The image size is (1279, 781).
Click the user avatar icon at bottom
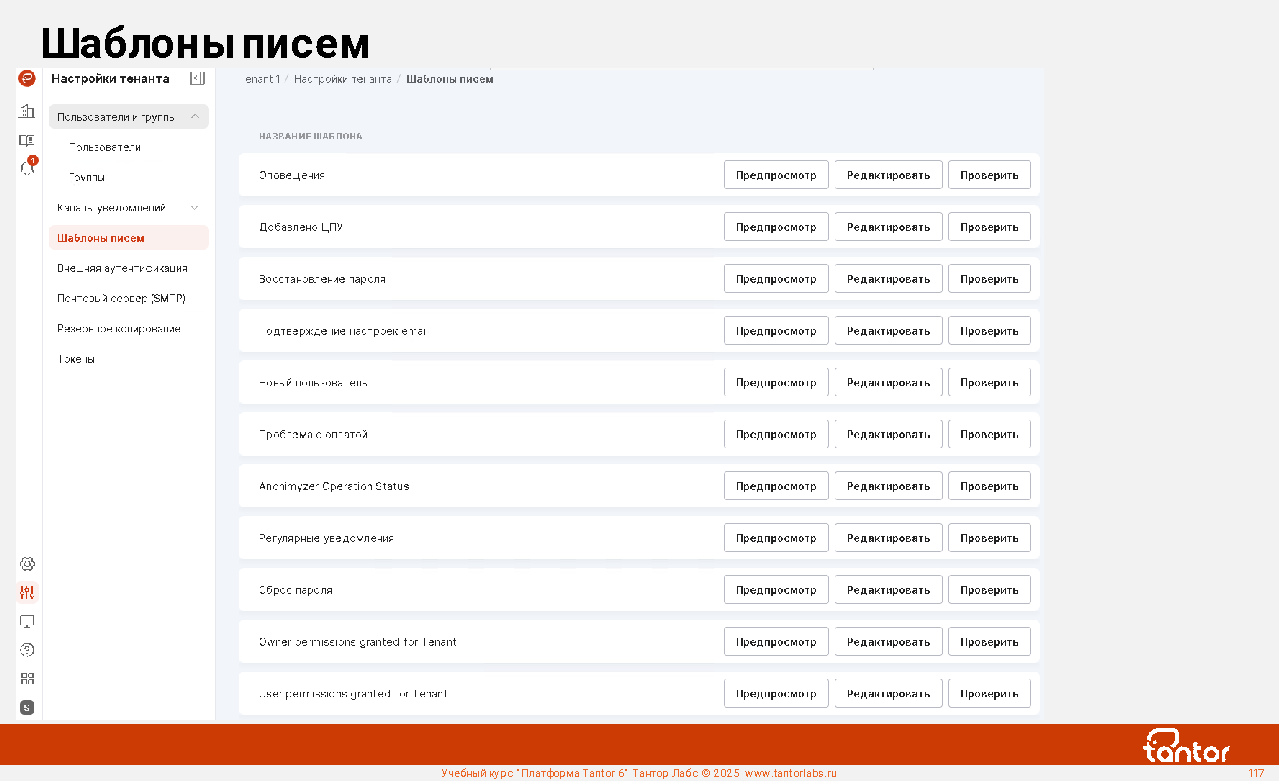[x=27, y=707]
